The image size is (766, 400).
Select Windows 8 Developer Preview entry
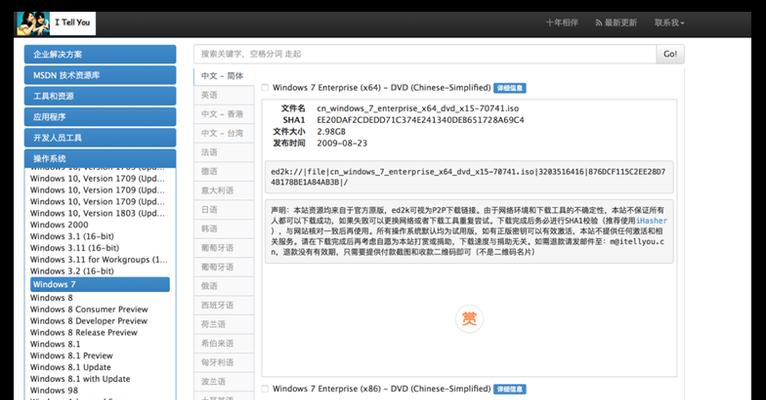tap(88, 321)
